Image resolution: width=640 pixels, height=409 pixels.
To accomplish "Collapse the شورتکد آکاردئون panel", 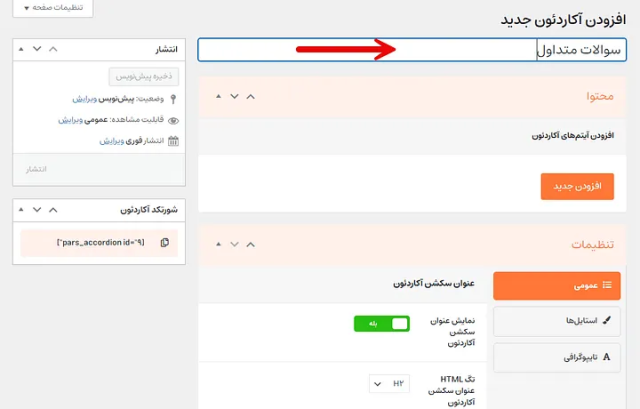I will (53, 210).
